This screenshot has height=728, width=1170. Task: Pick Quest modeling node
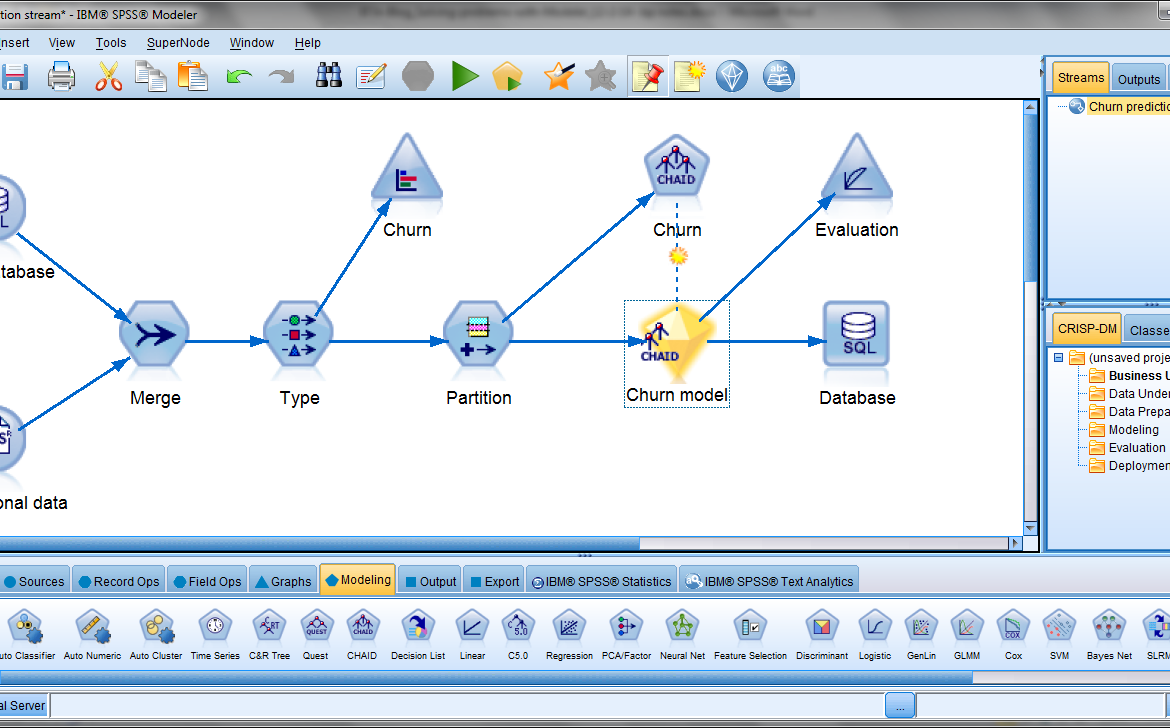pos(316,636)
